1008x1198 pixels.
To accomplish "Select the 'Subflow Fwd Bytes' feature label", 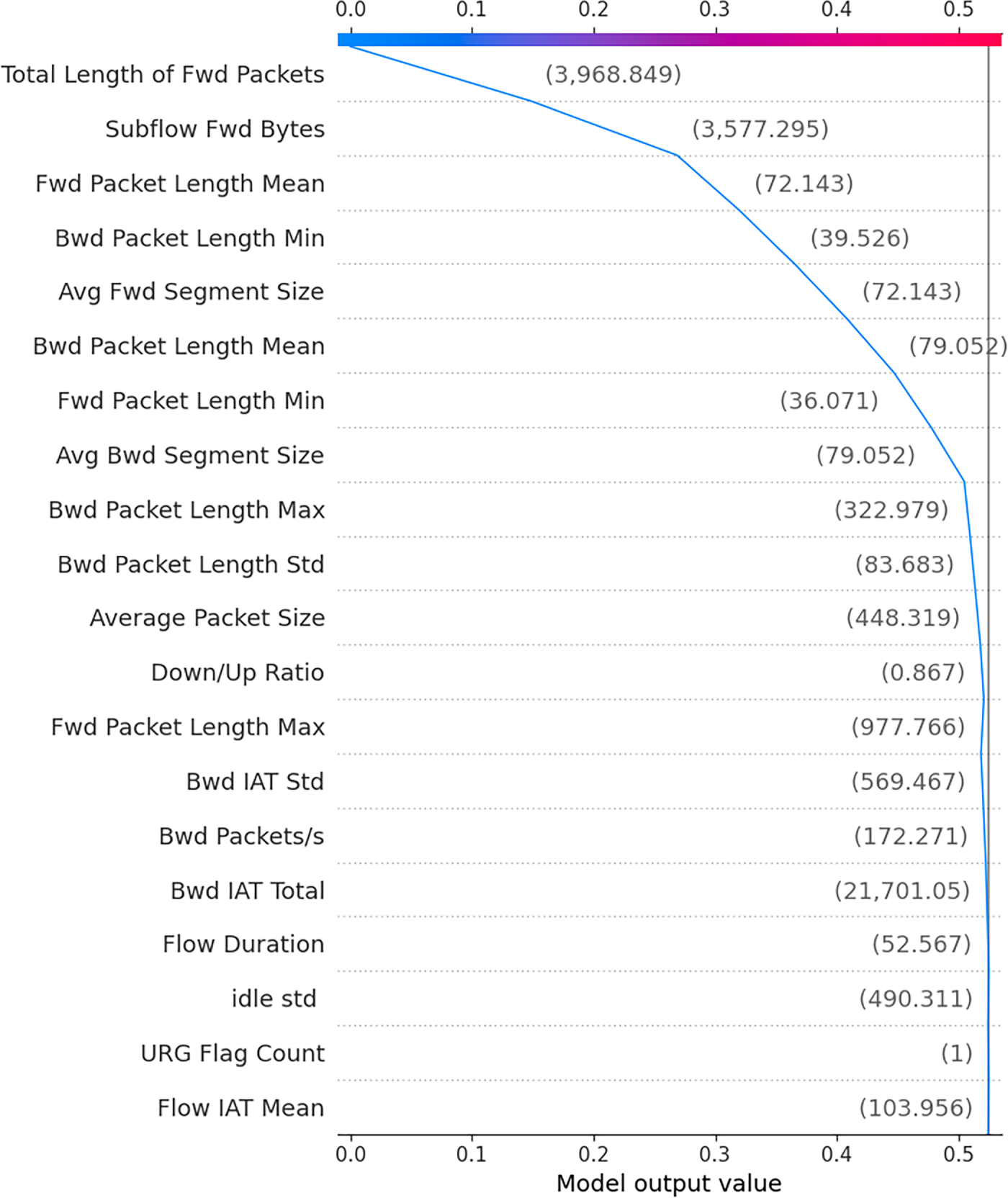I will [x=215, y=129].
